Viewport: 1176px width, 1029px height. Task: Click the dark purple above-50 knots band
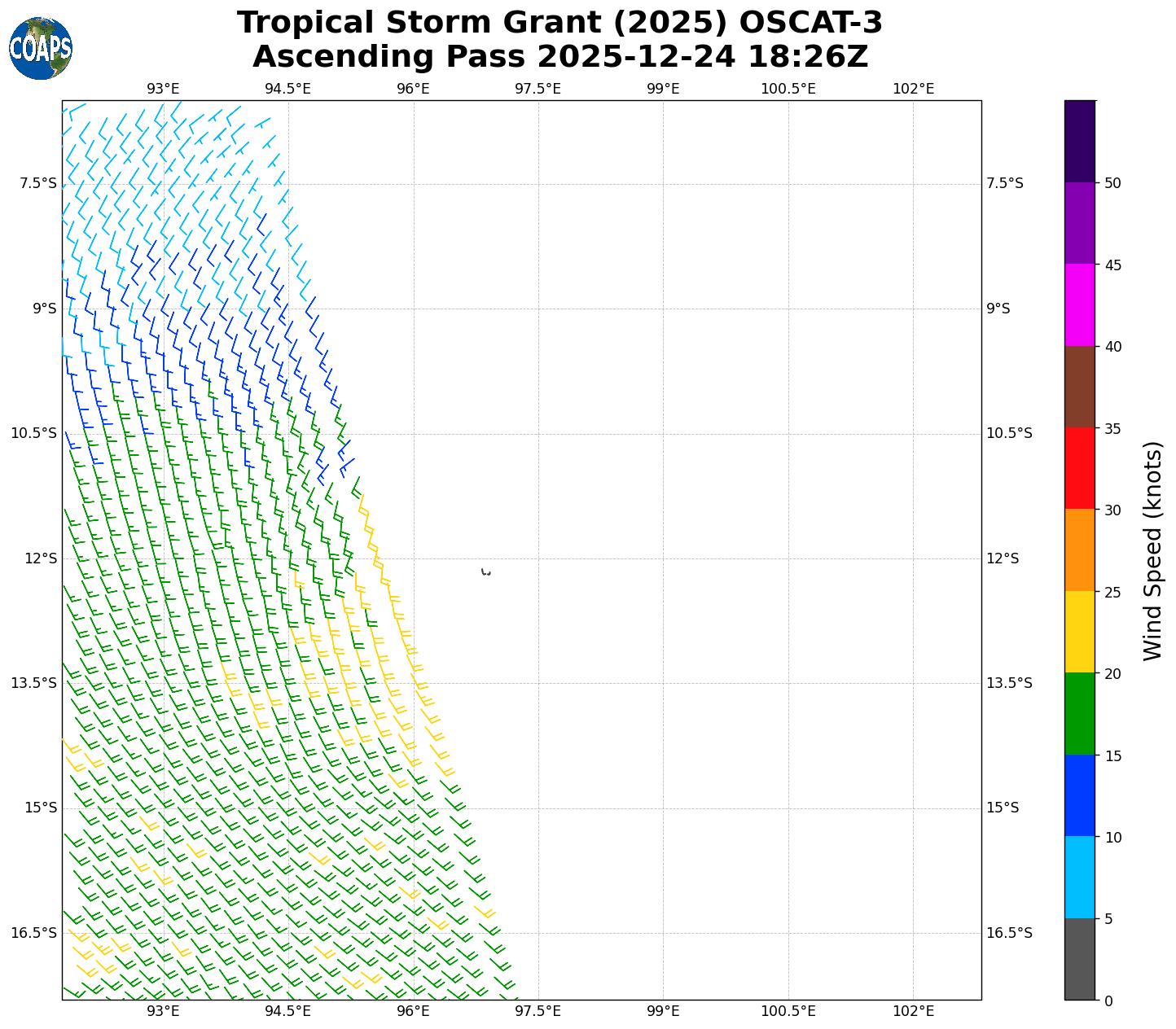1080,141
